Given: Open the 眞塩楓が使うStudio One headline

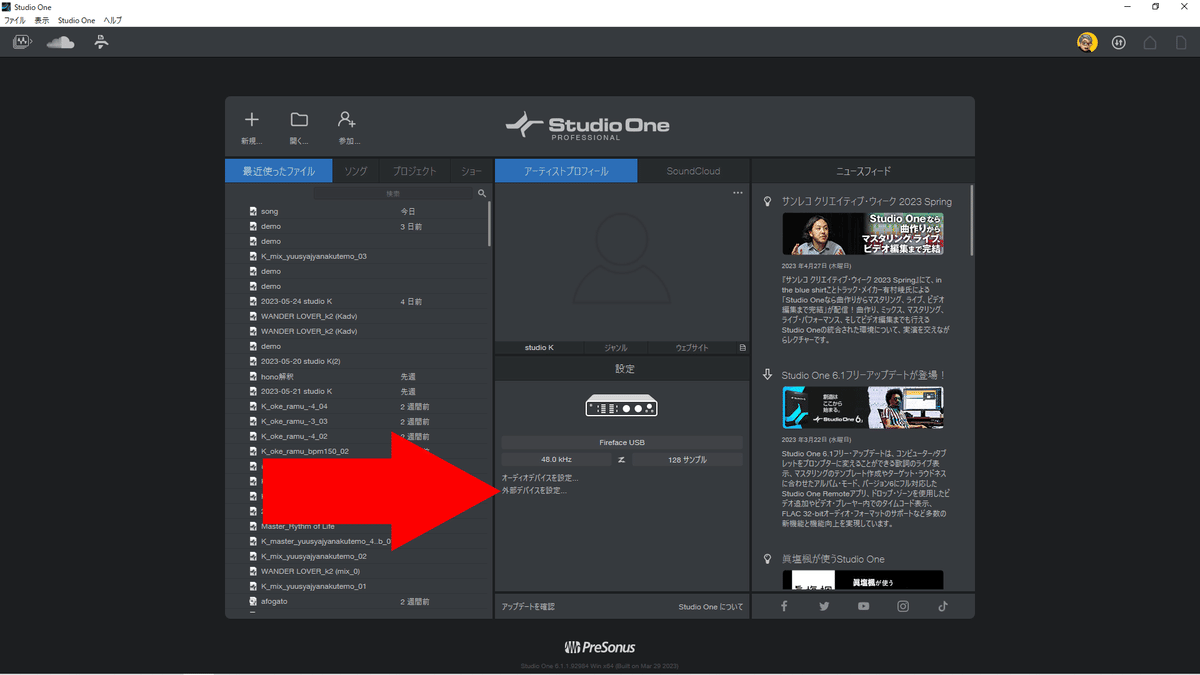Looking at the screenshot, I should click(x=833, y=558).
